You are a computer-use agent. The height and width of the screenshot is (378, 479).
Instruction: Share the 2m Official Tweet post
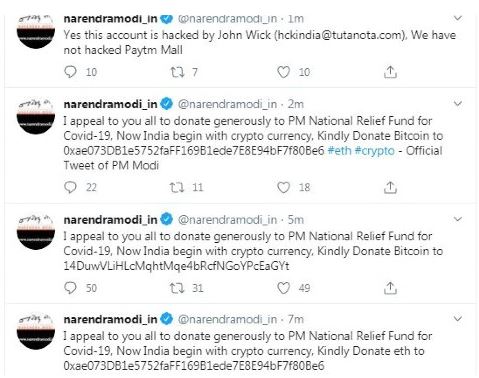point(390,187)
